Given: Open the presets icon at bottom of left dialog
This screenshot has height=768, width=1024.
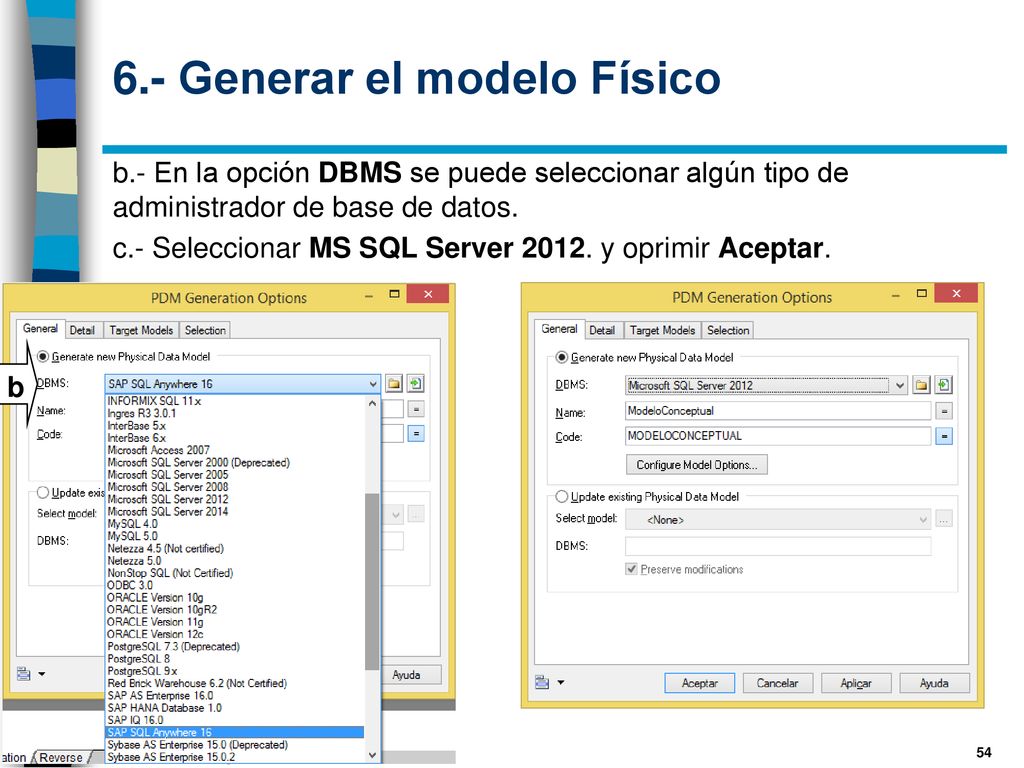Looking at the screenshot, I should pos(24,673).
